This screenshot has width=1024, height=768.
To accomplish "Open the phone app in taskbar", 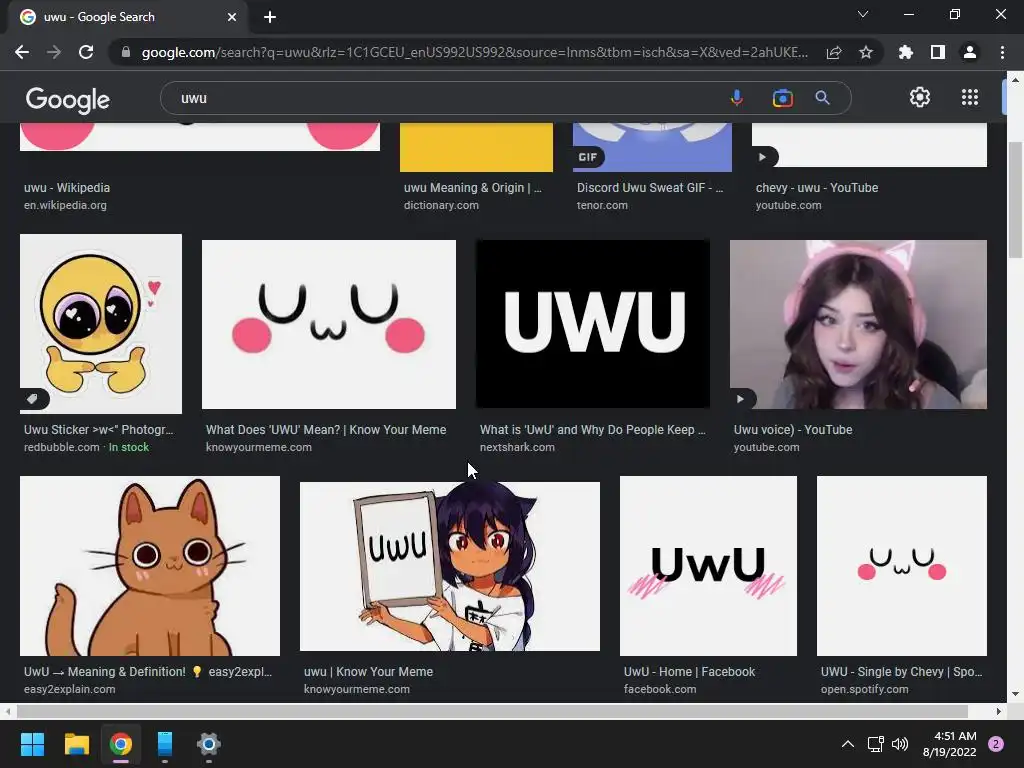I will coord(165,744).
